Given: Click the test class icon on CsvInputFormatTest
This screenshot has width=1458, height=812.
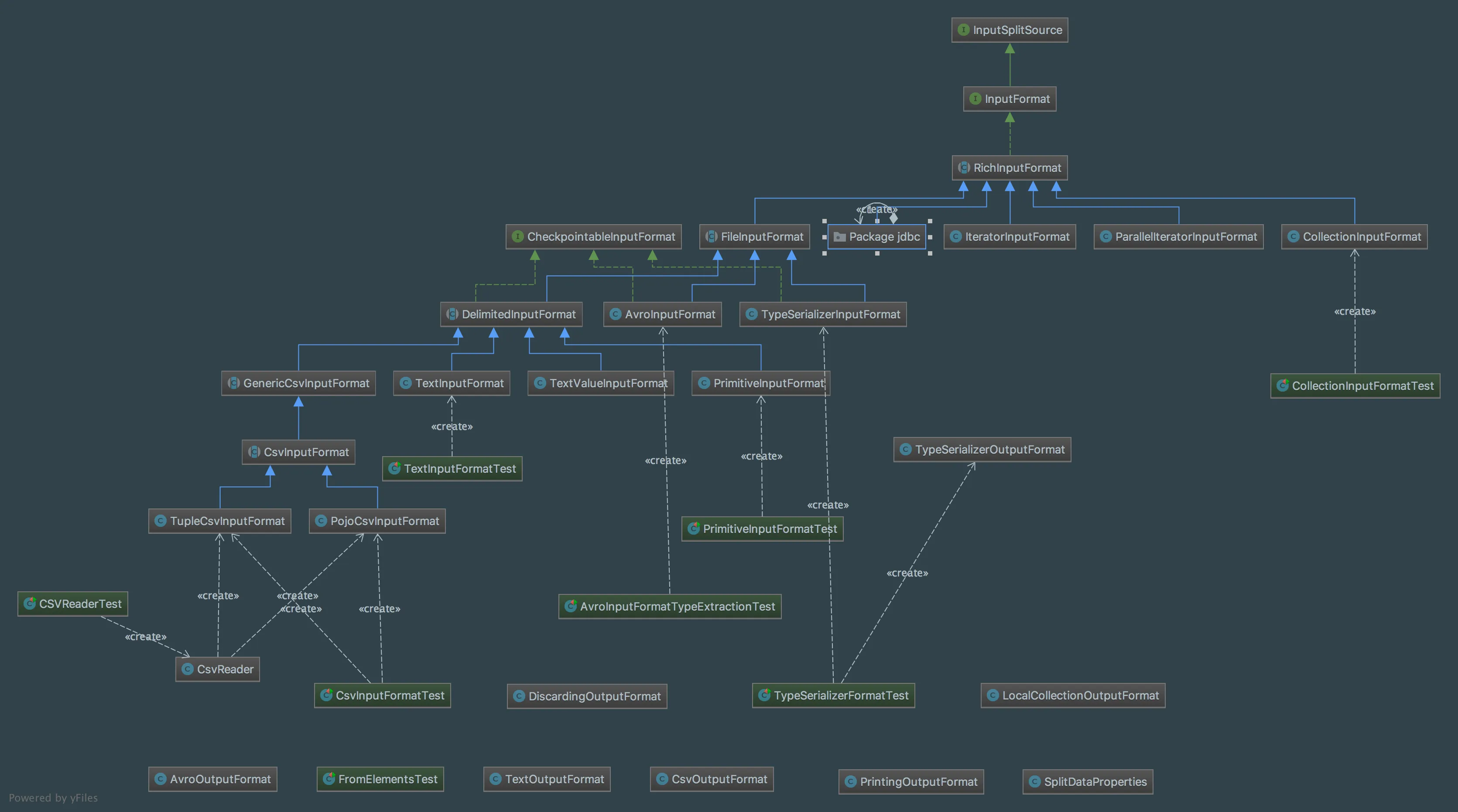Looking at the screenshot, I should click(x=327, y=695).
